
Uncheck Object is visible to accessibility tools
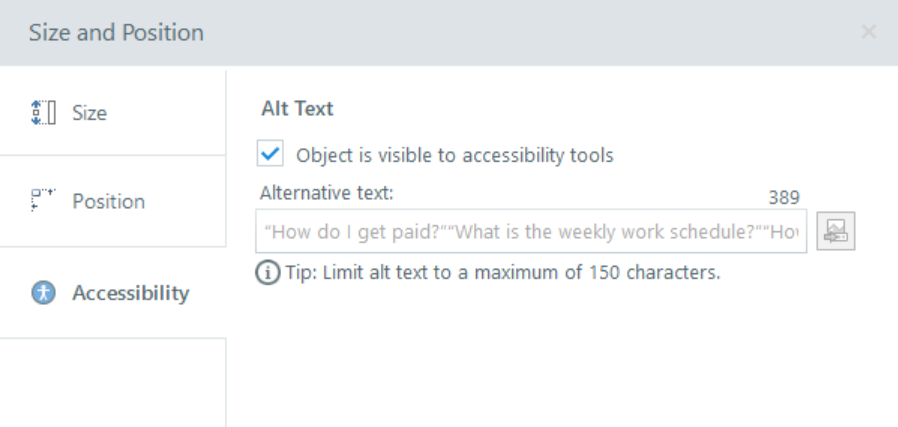[269, 155]
